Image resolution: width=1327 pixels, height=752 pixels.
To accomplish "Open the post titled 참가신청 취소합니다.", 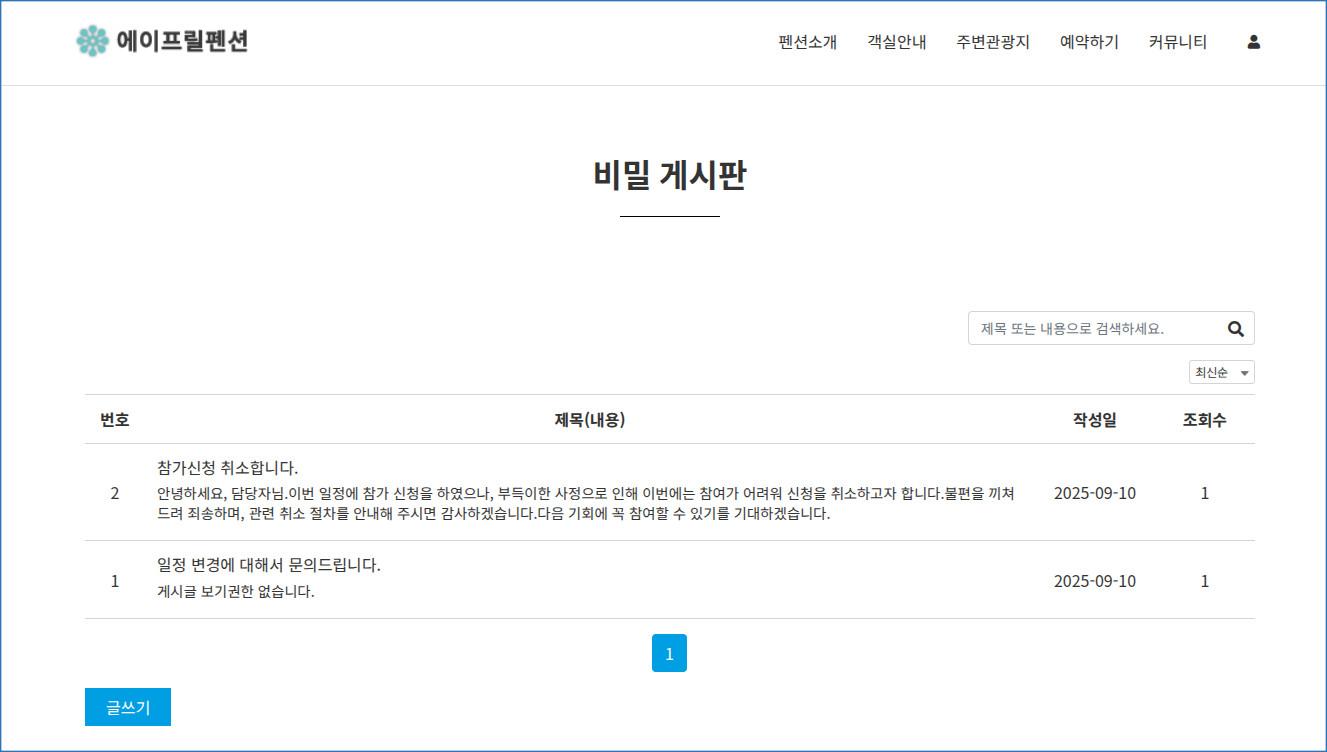I will coord(228,467).
